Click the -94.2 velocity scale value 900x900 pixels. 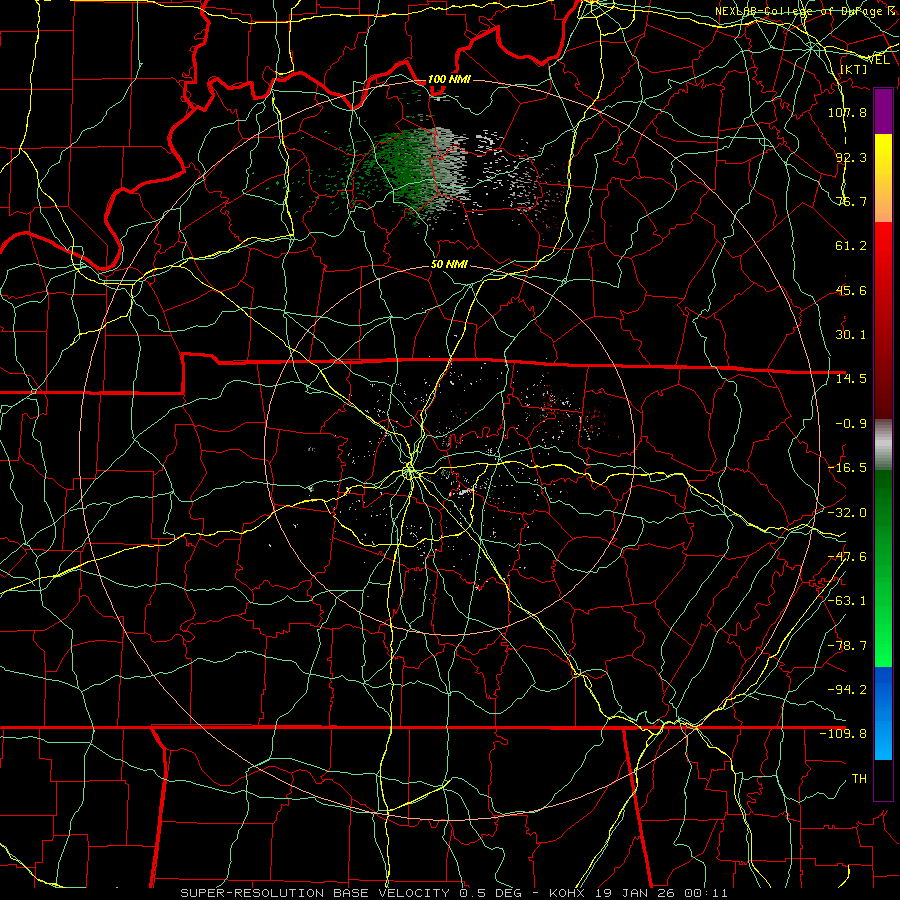[x=847, y=689]
